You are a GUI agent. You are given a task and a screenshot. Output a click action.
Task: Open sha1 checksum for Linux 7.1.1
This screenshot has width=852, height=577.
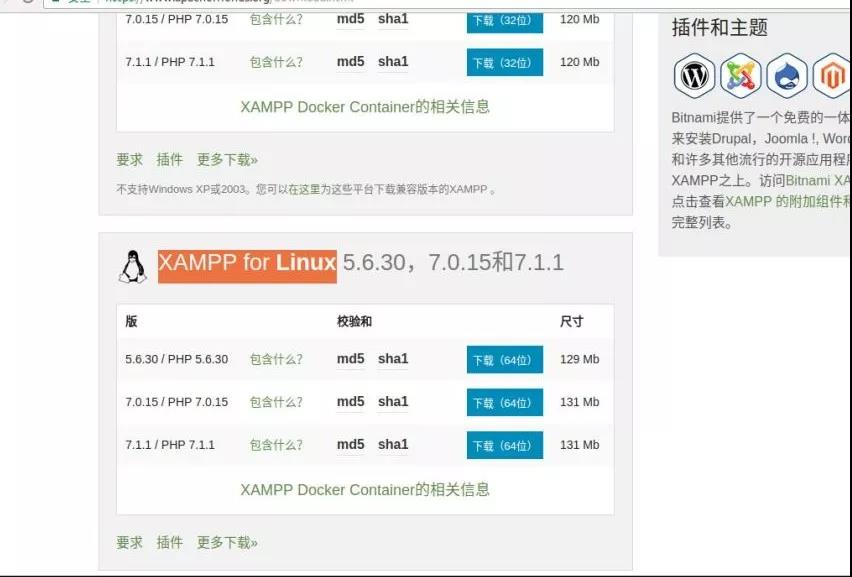point(393,444)
